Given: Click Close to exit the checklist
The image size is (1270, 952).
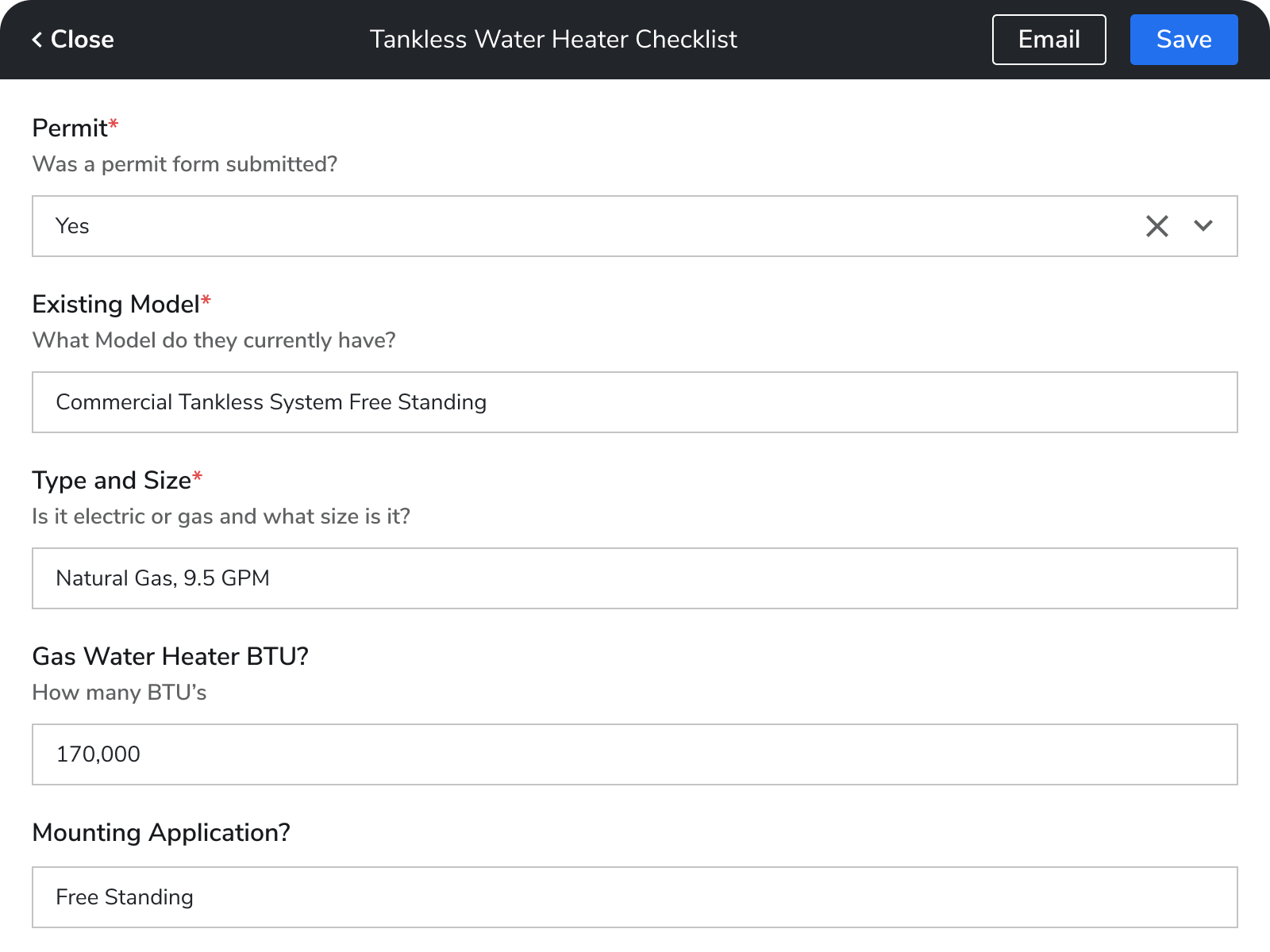Looking at the screenshot, I should tap(75, 39).
